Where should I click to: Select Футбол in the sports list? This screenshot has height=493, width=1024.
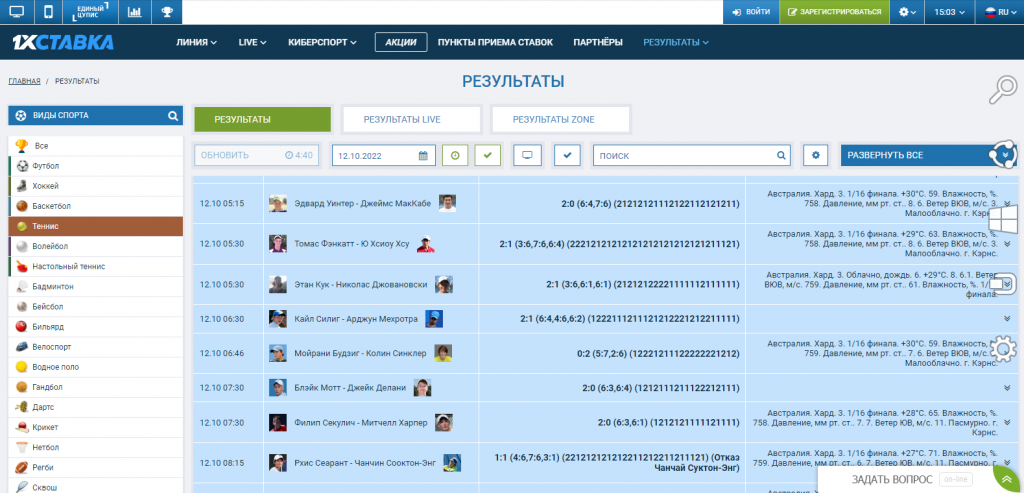pyautogui.click(x=46, y=165)
